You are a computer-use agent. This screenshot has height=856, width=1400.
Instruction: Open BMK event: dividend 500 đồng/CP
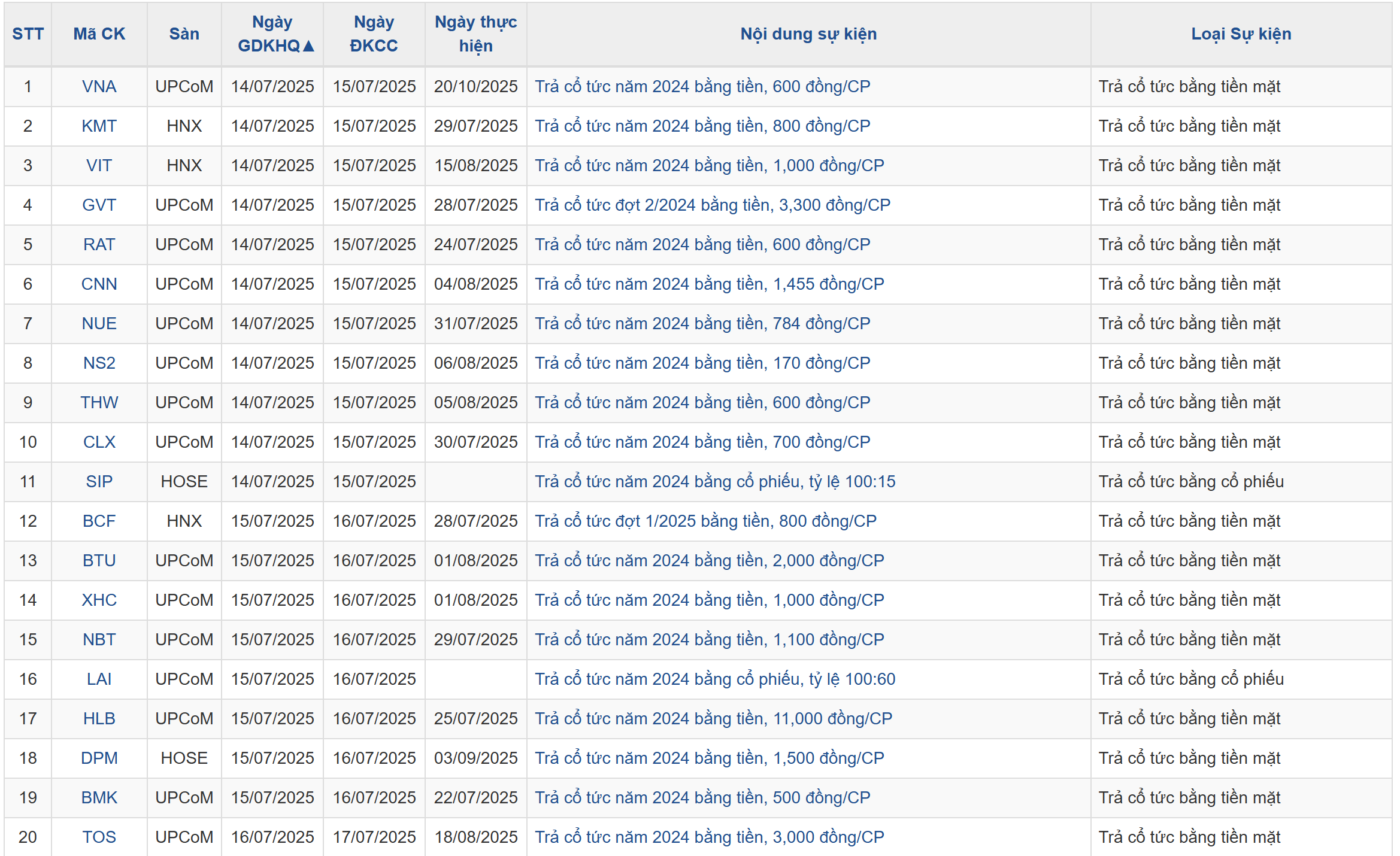702,798
